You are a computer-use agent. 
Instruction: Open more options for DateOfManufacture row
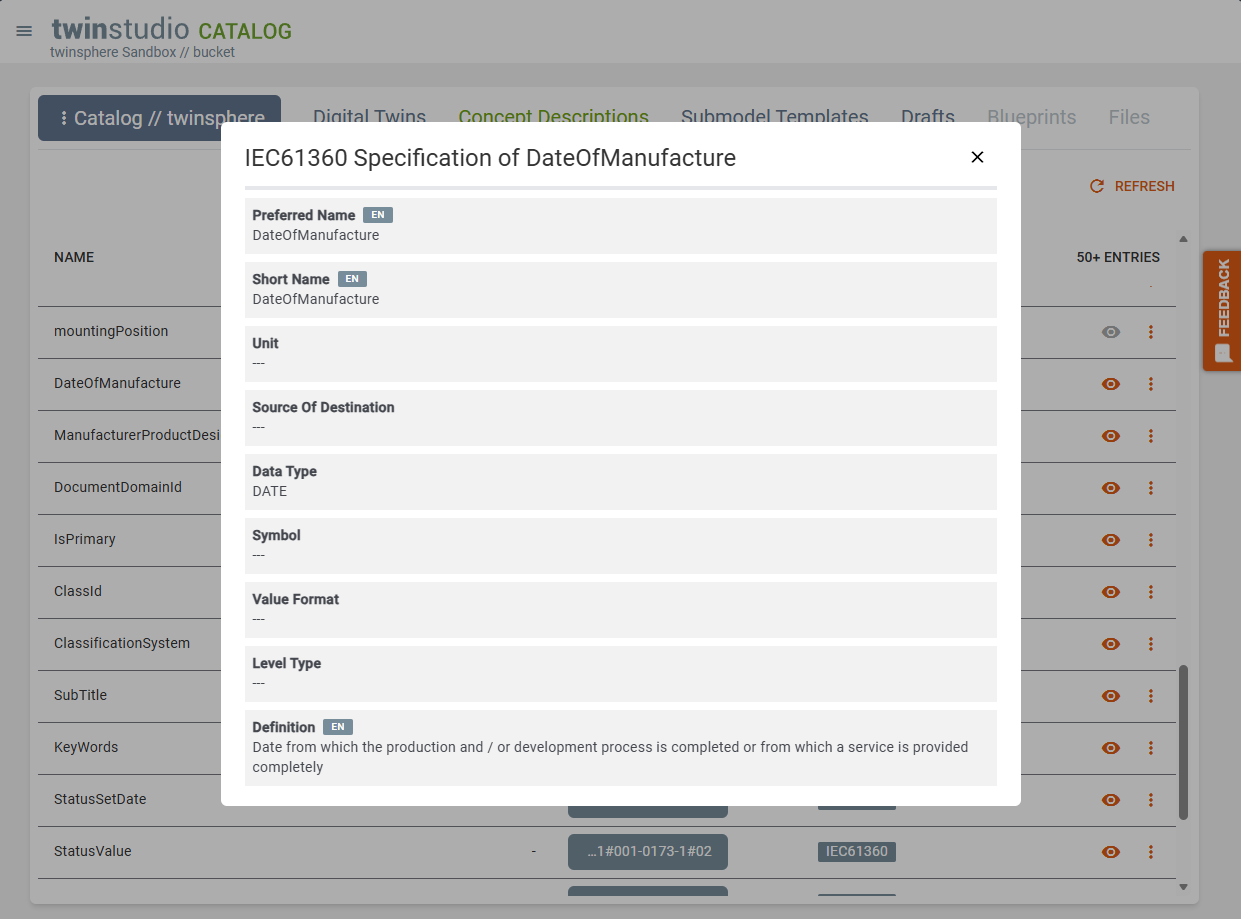[x=1151, y=384]
